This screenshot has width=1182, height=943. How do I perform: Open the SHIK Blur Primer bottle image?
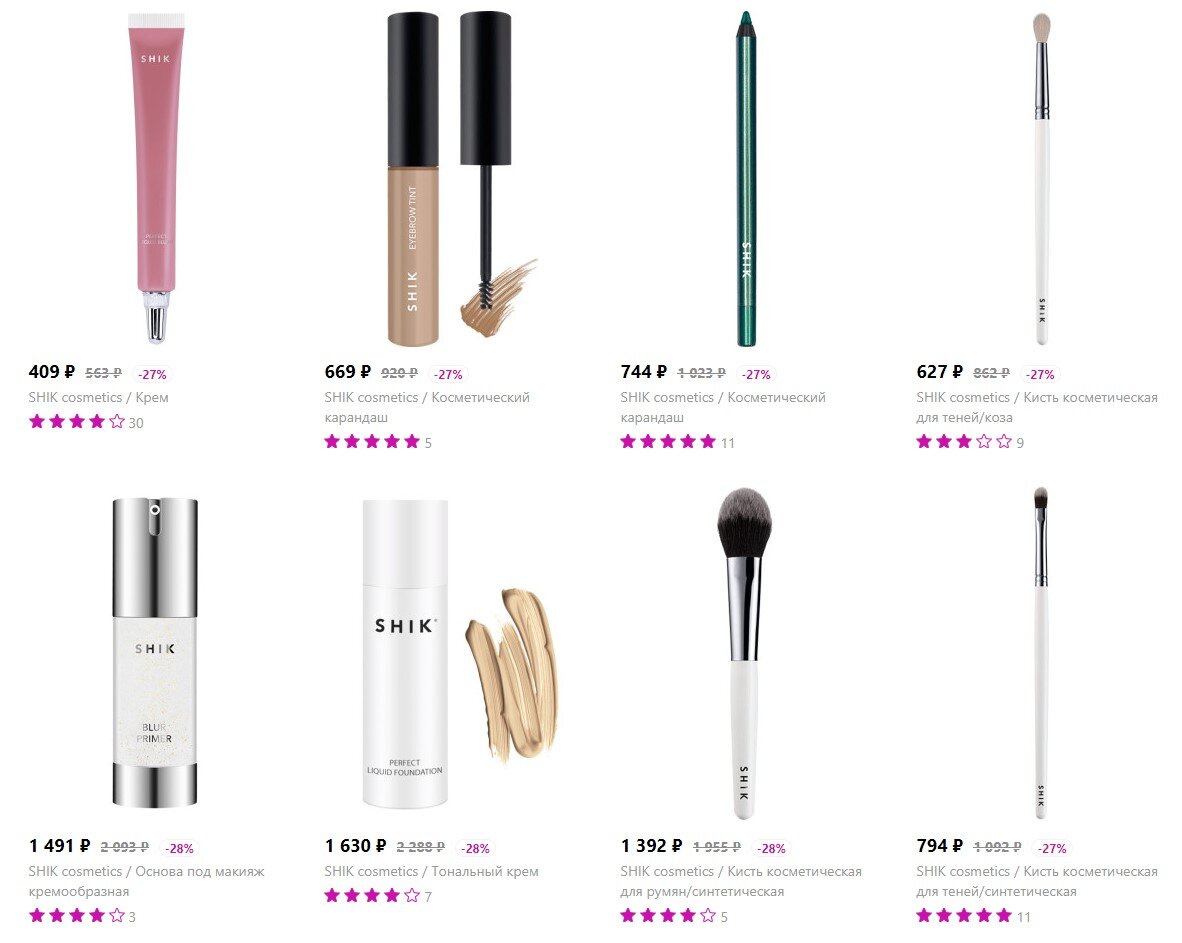coord(155,652)
